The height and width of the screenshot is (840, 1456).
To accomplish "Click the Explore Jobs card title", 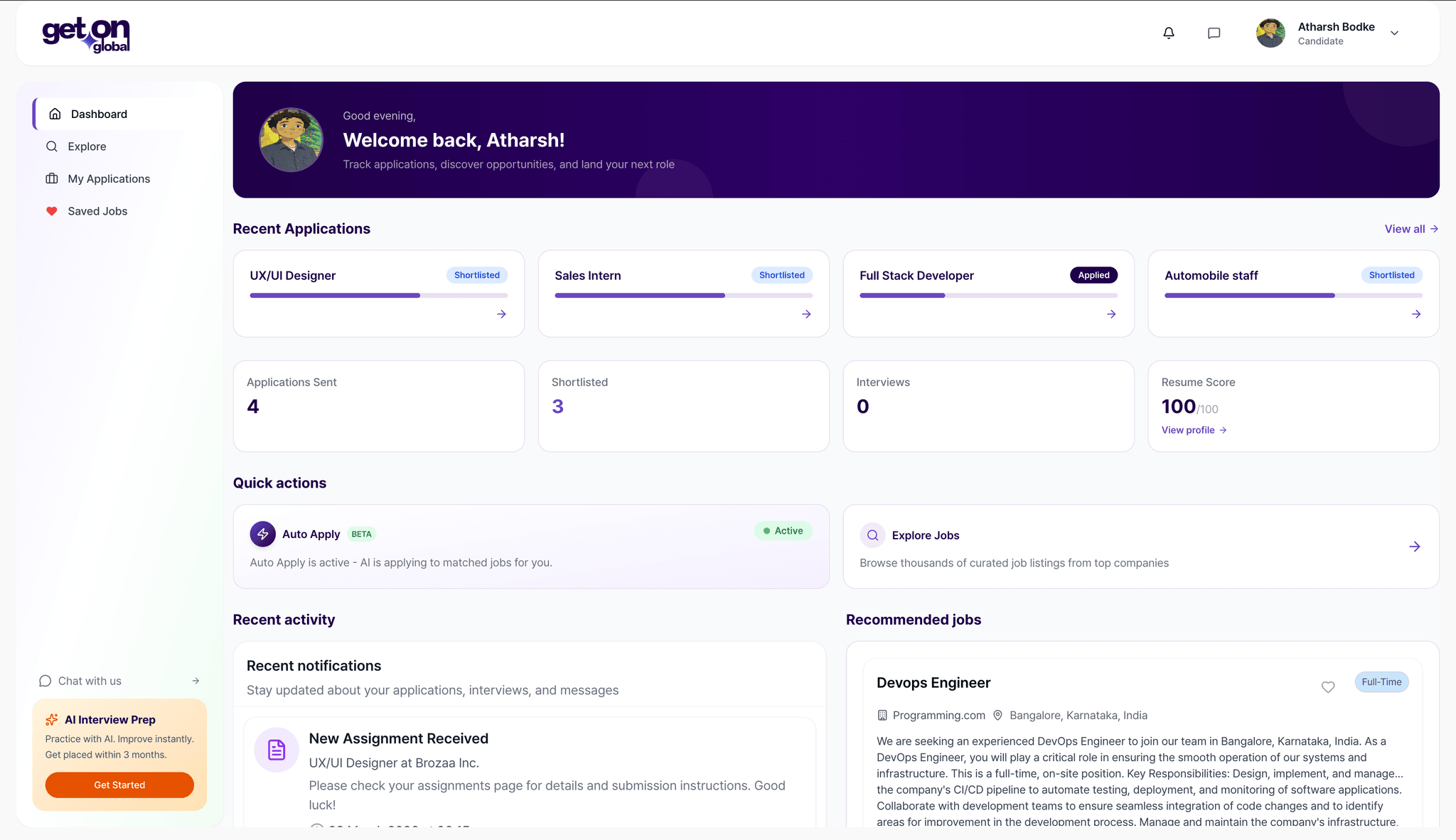I will click(x=926, y=535).
